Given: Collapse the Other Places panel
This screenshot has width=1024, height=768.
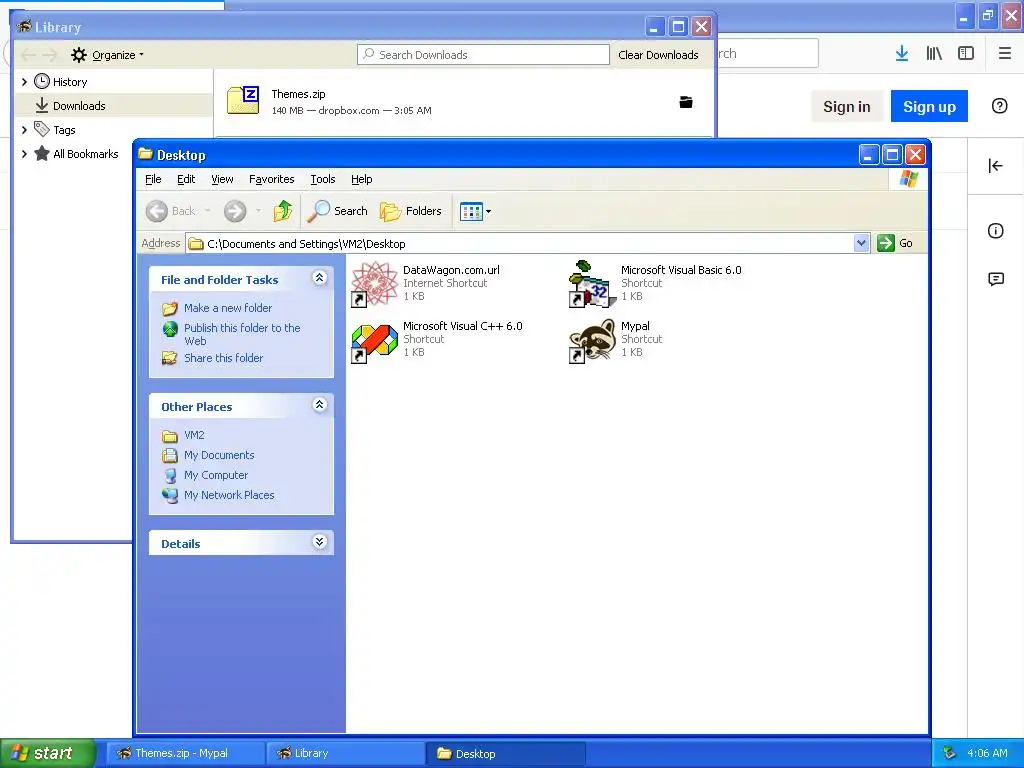Looking at the screenshot, I should 319,405.
